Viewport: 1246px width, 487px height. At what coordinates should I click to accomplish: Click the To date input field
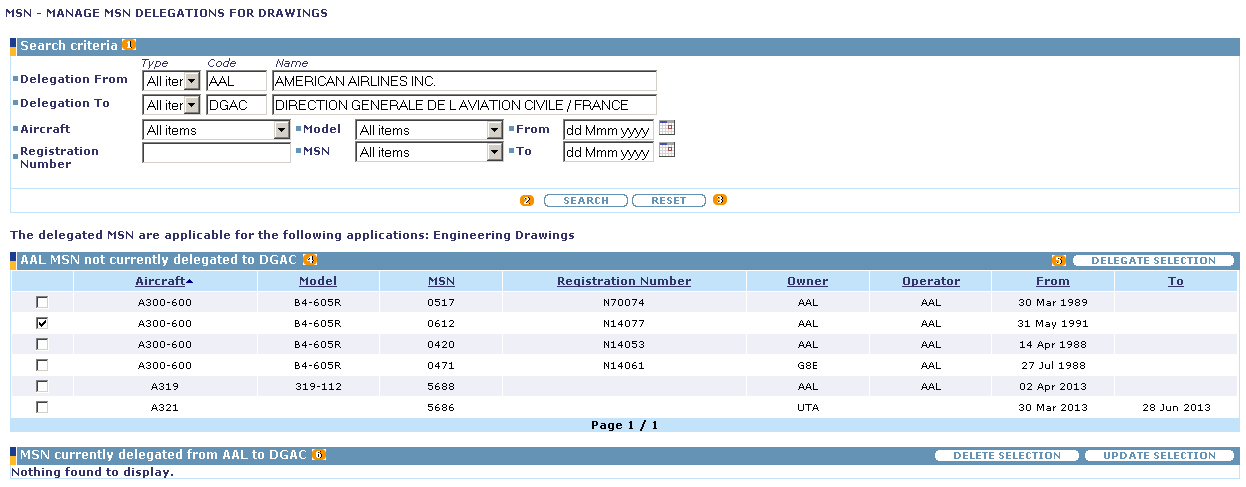coord(608,152)
